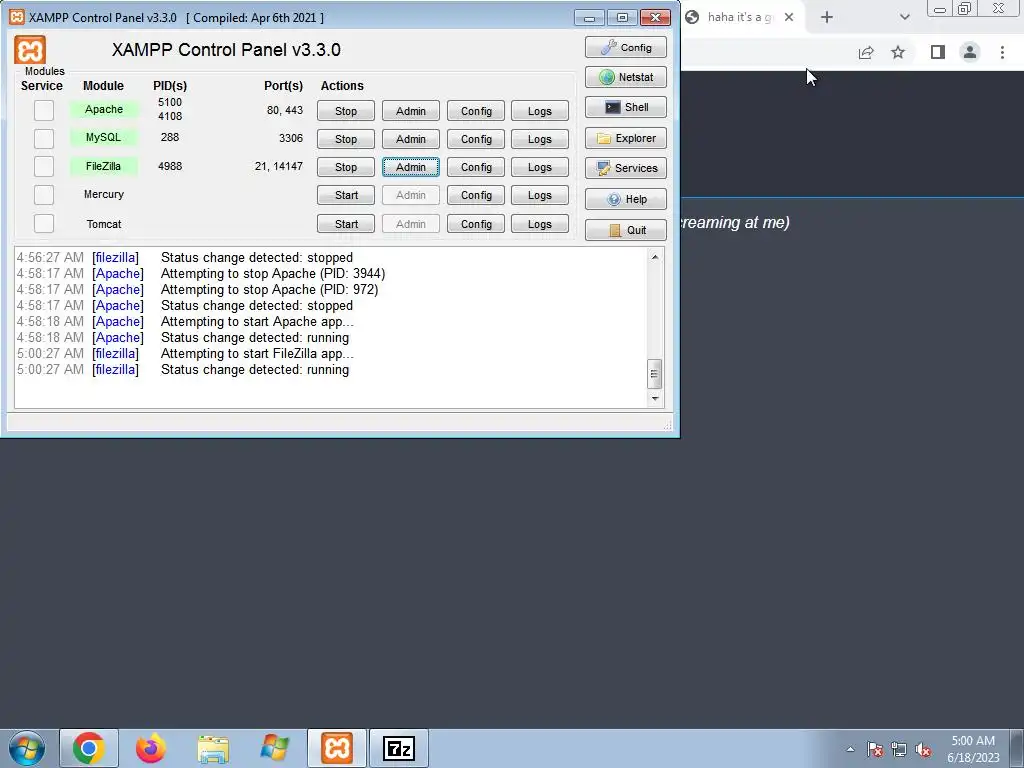This screenshot has width=1024, height=768.
Task: Open the Windows Start menu
Action: (27, 748)
